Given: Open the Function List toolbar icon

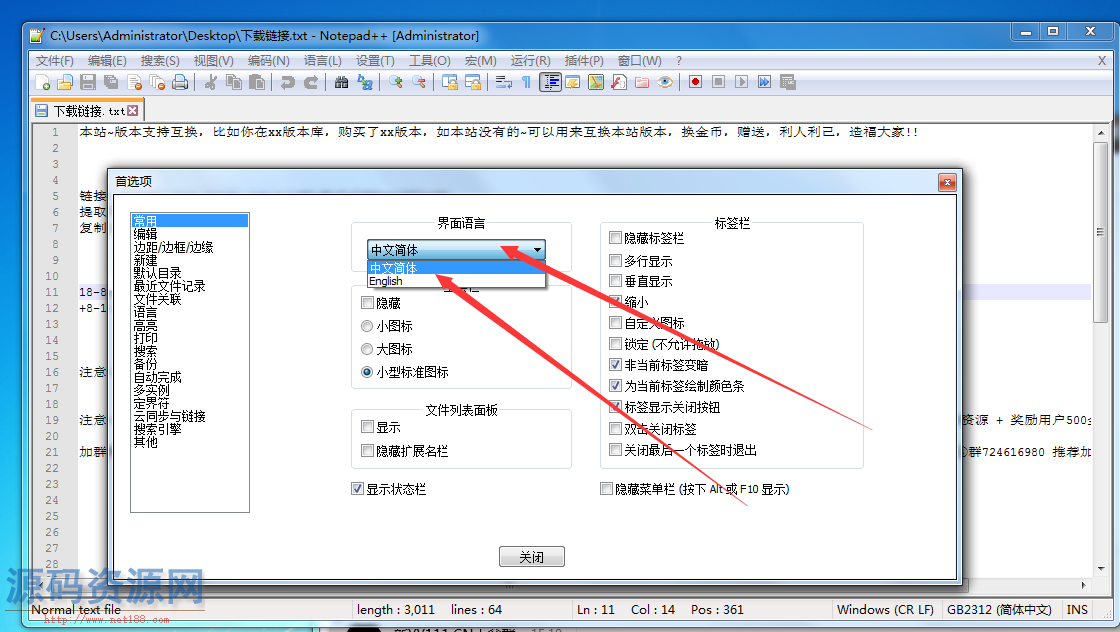Looking at the screenshot, I should tap(619, 82).
